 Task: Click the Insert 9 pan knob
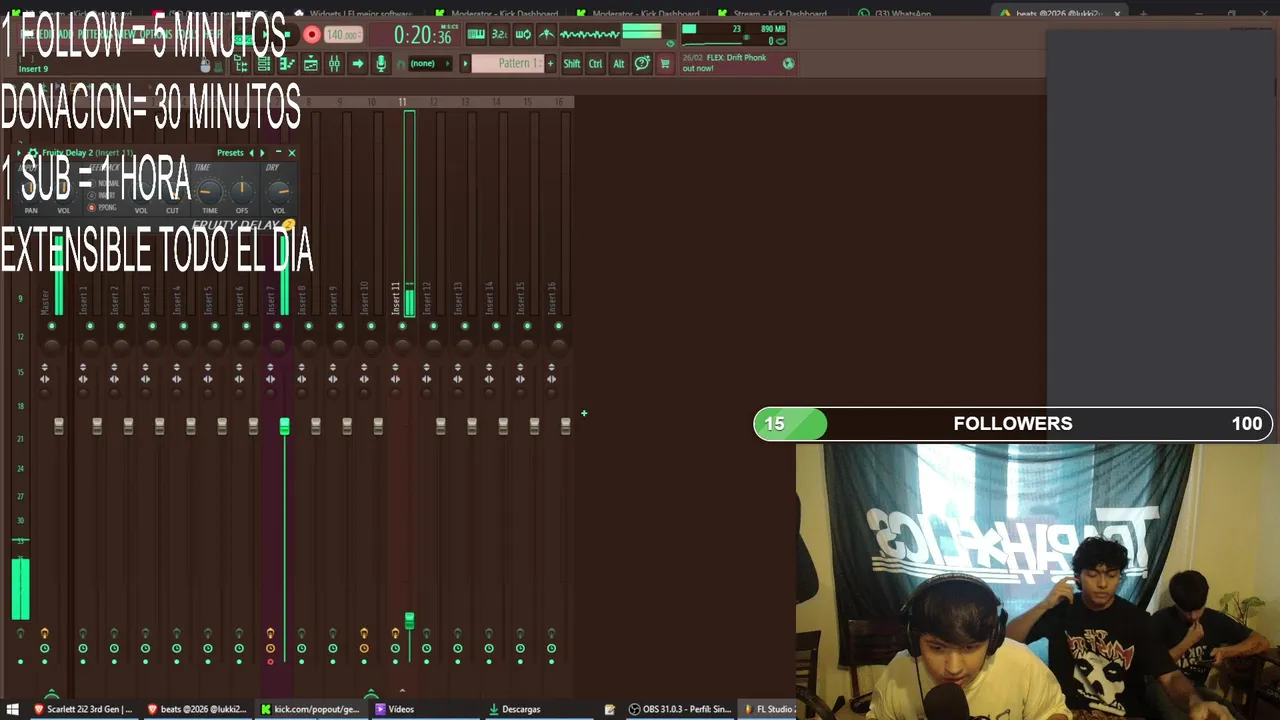tap(340, 346)
